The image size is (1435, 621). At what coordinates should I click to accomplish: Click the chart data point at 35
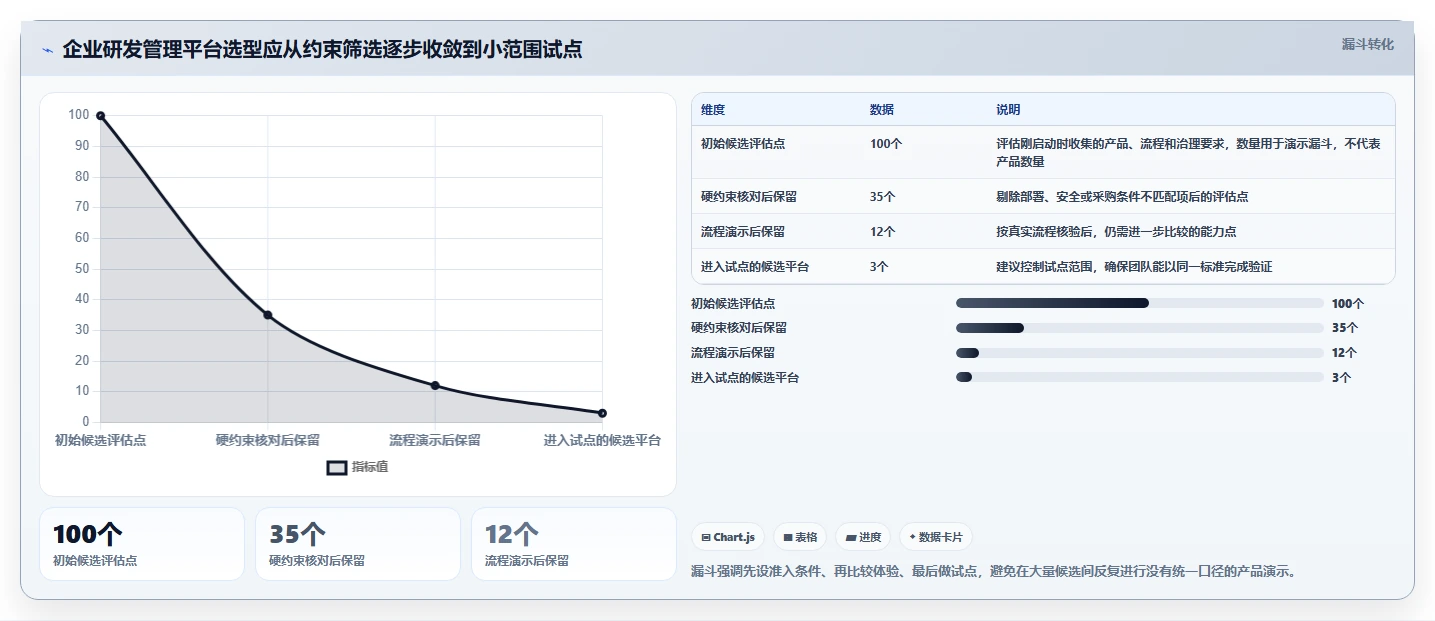(x=268, y=315)
